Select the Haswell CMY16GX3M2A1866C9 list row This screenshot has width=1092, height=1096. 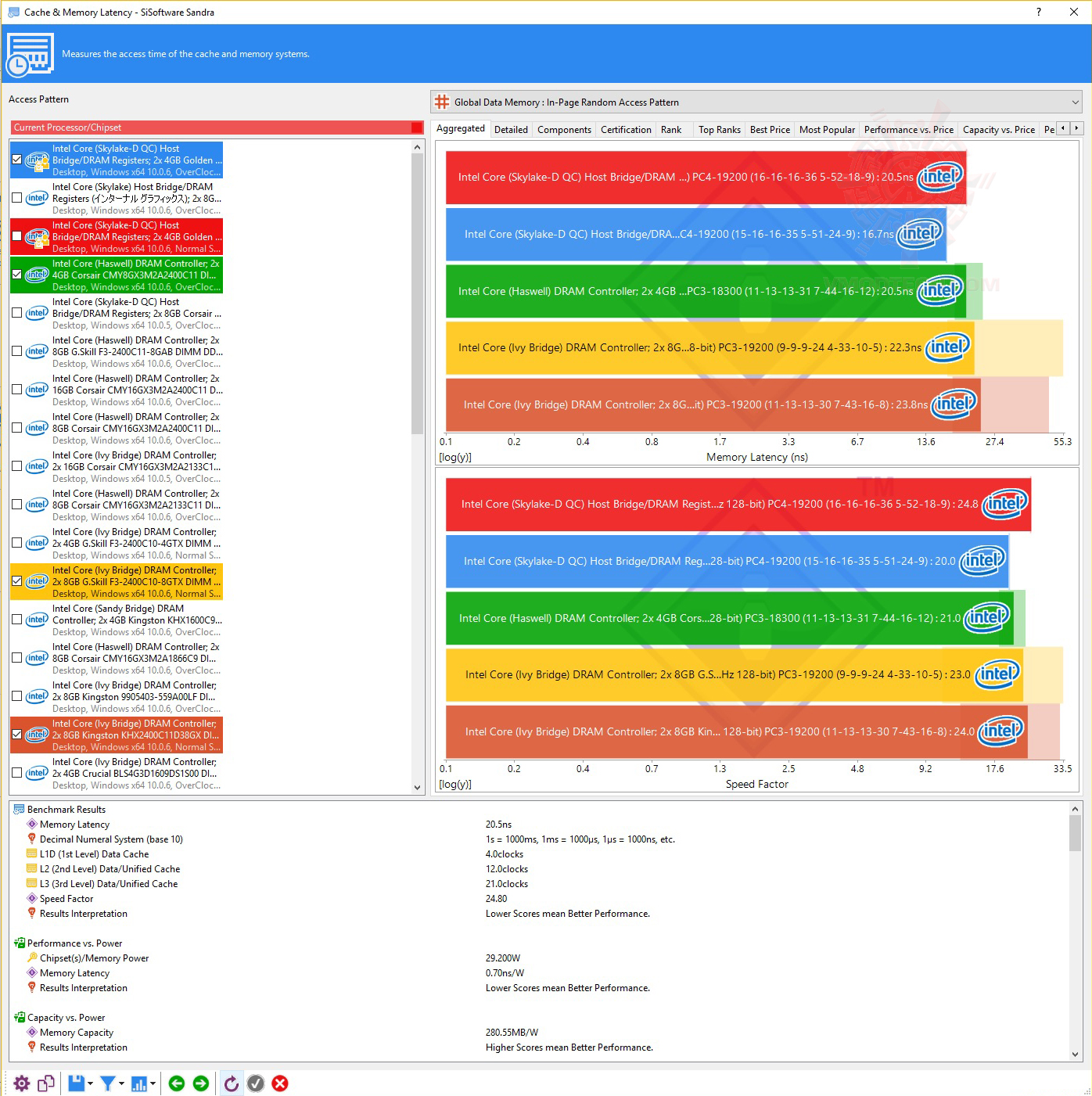click(x=117, y=658)
